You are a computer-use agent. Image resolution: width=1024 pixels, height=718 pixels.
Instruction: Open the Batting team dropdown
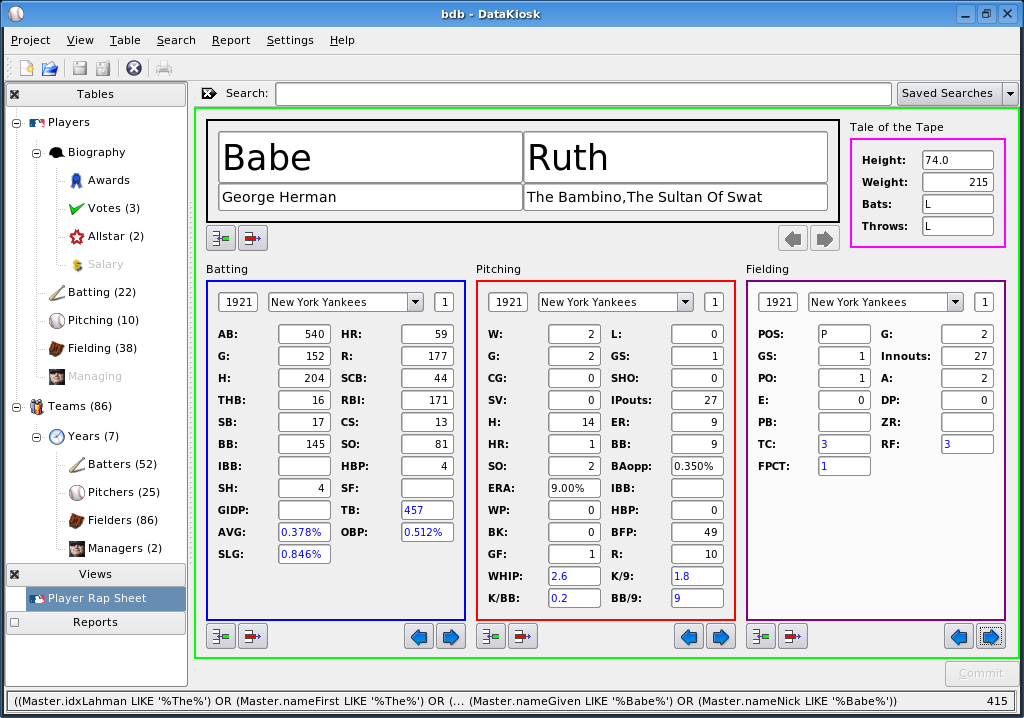coord(415,302)
